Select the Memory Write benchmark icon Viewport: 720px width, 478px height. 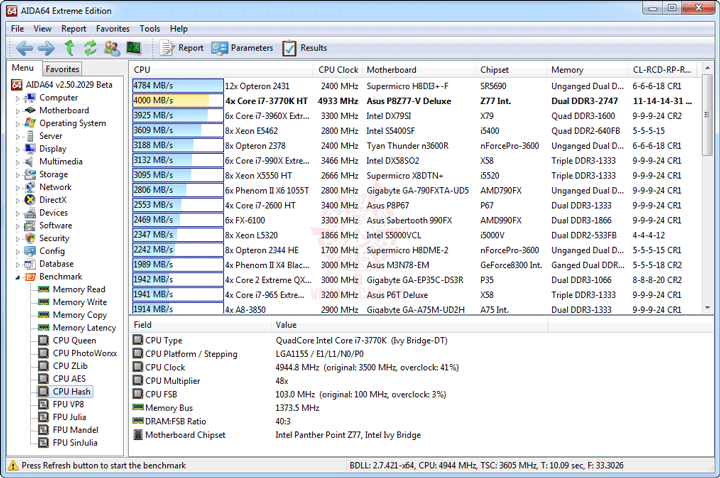pyautogui.click(x=44, y=302)
